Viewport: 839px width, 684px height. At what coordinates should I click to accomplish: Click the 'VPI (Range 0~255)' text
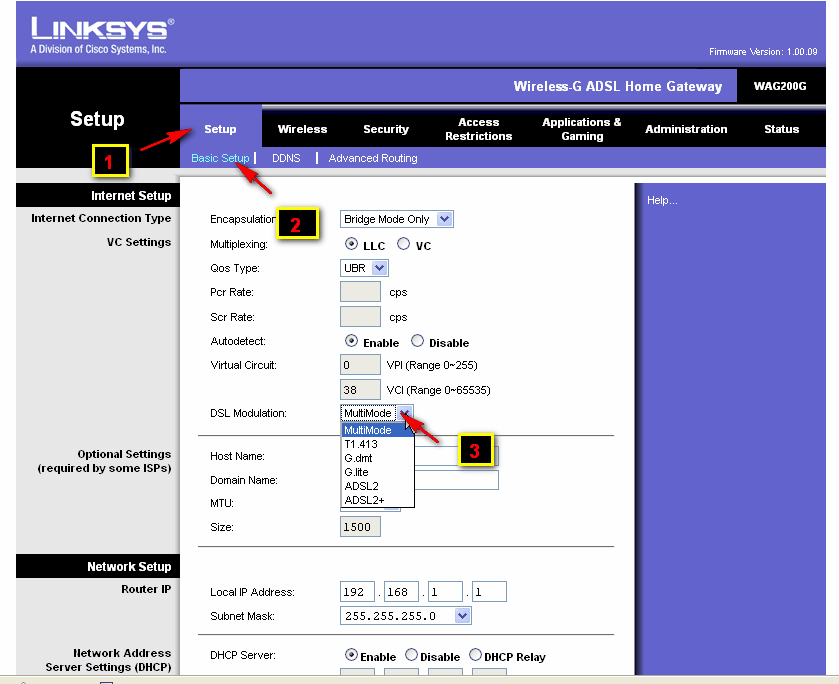[432, 365]
